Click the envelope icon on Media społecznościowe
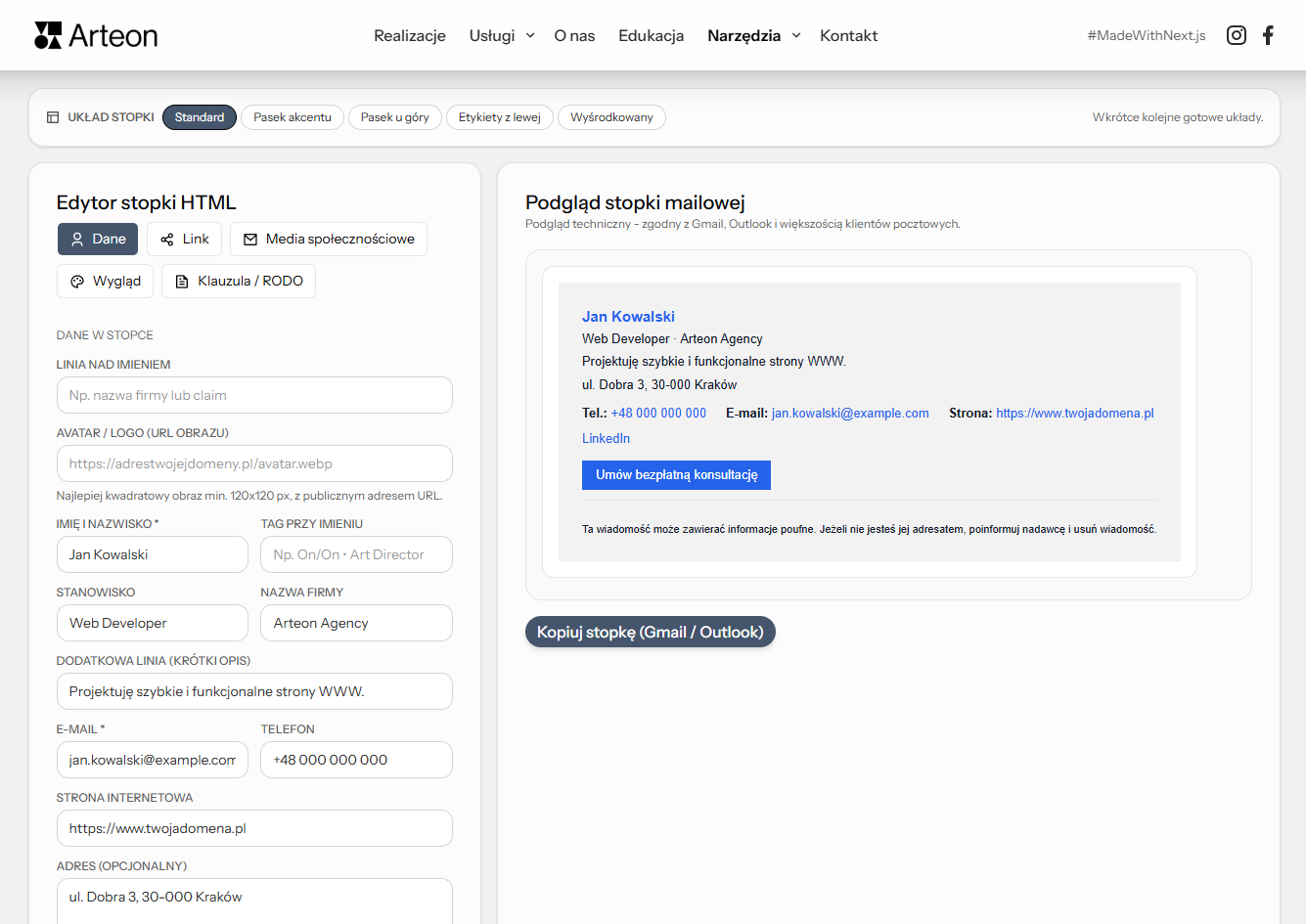Image resolution: width=1306 pixels, height=924 pixels. click(x=249, y=238)
